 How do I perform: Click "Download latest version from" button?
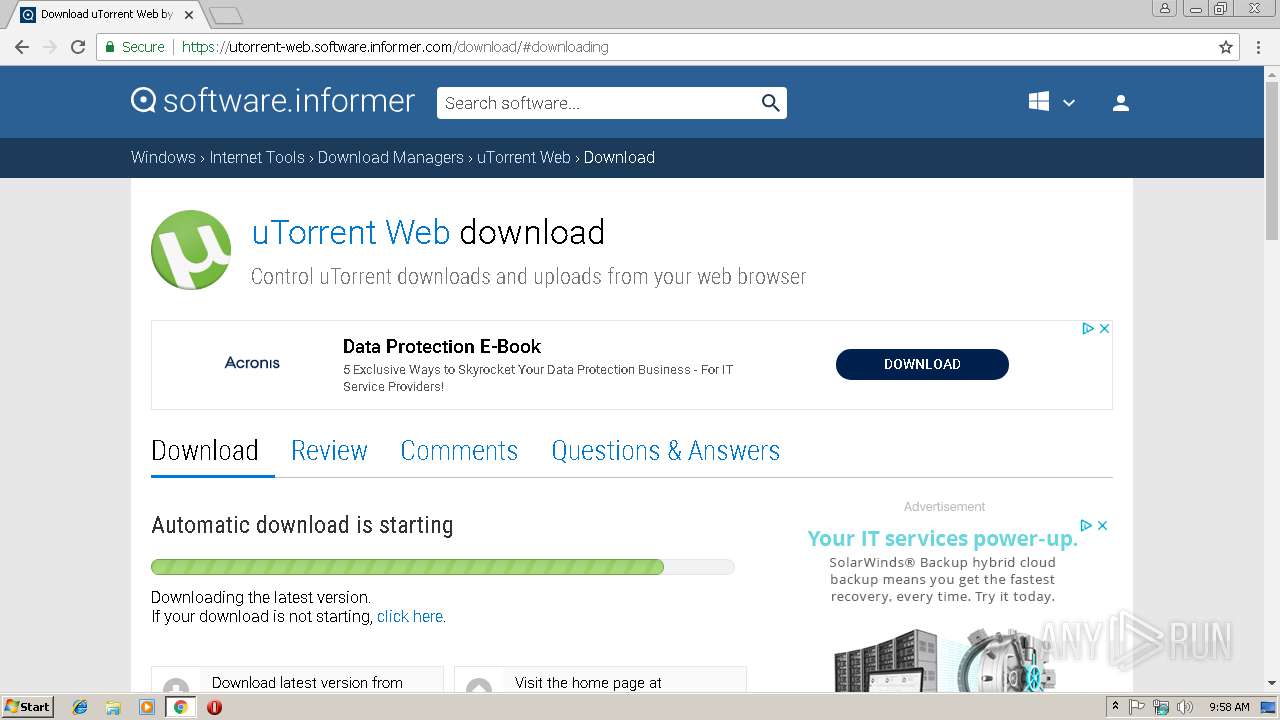tap(297, 679)
